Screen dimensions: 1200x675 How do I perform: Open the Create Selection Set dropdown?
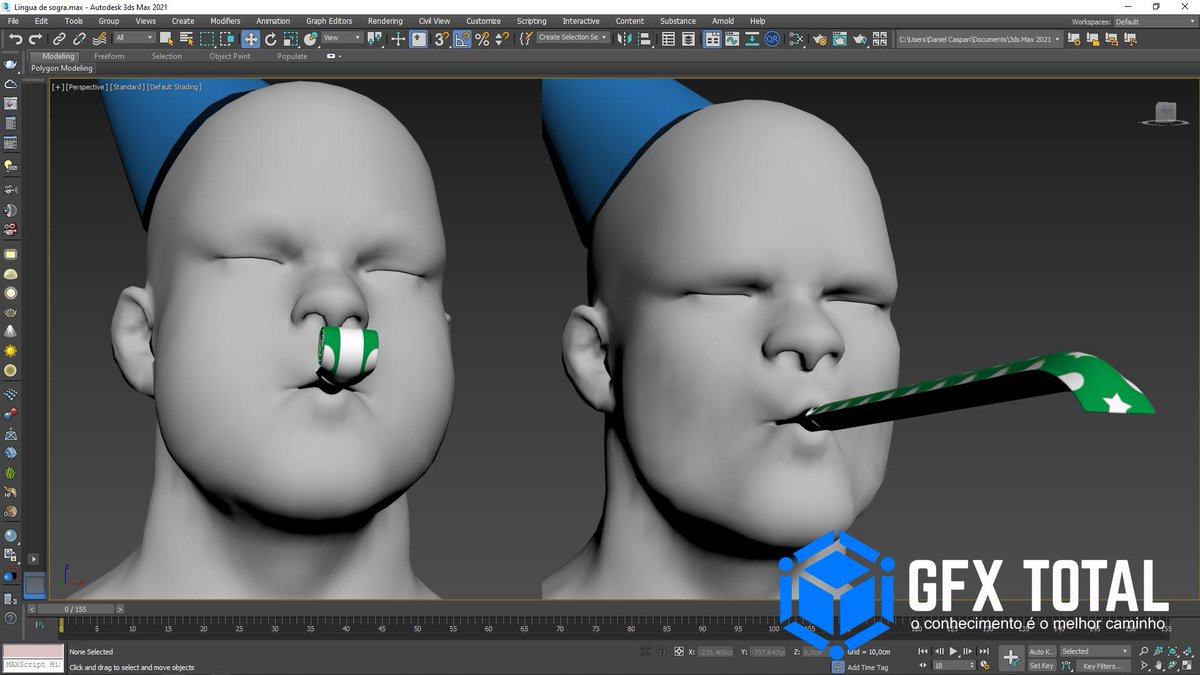point(573,38)
